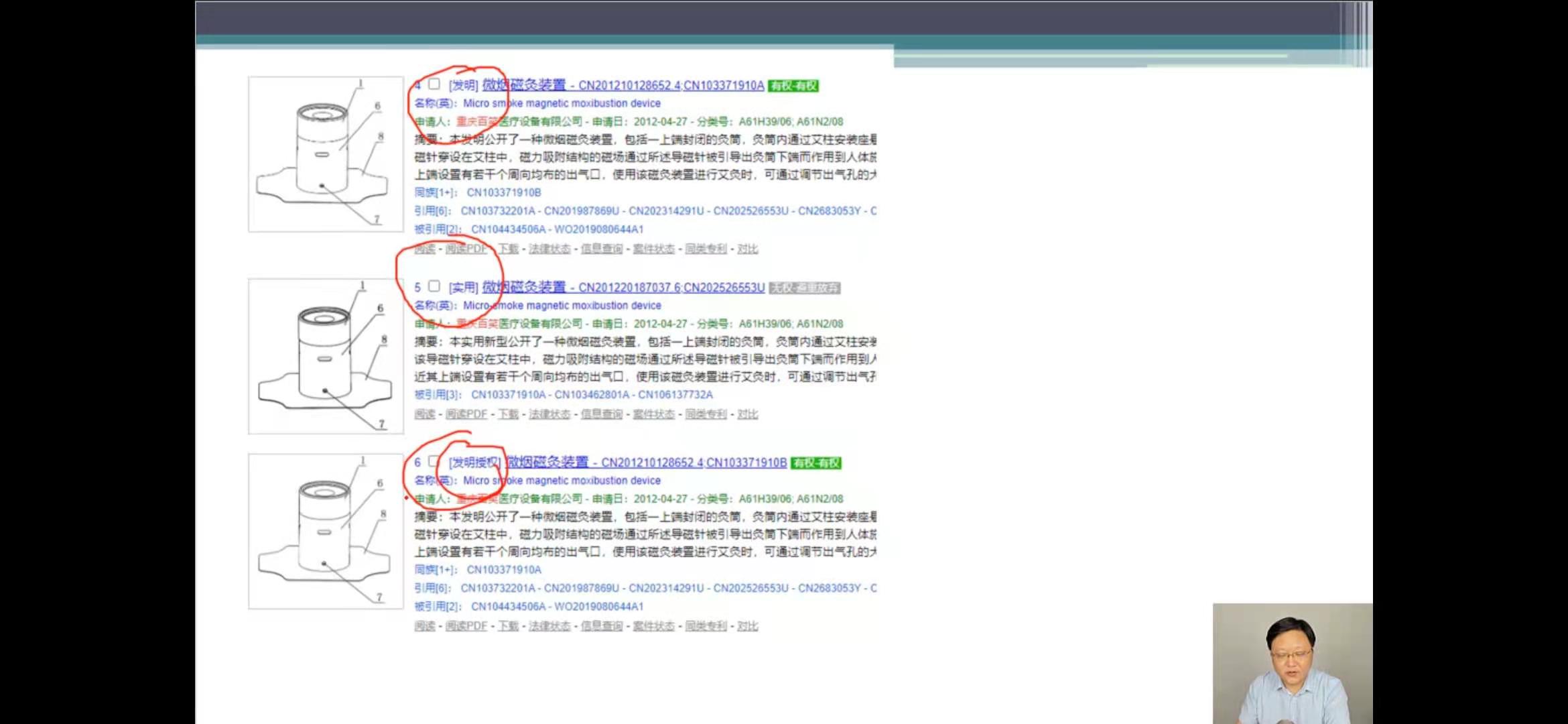Tick the checkbox for result number 6
1568x724 pixels.
point(434,462)
